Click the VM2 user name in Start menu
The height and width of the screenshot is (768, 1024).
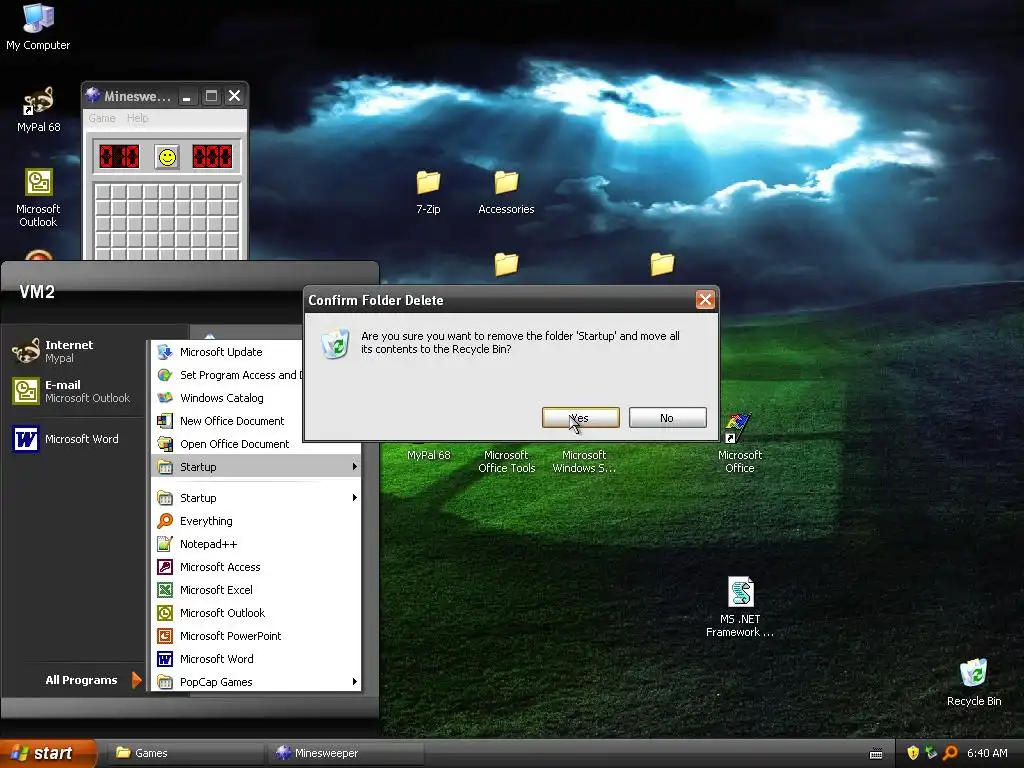(x=37, y=292)
